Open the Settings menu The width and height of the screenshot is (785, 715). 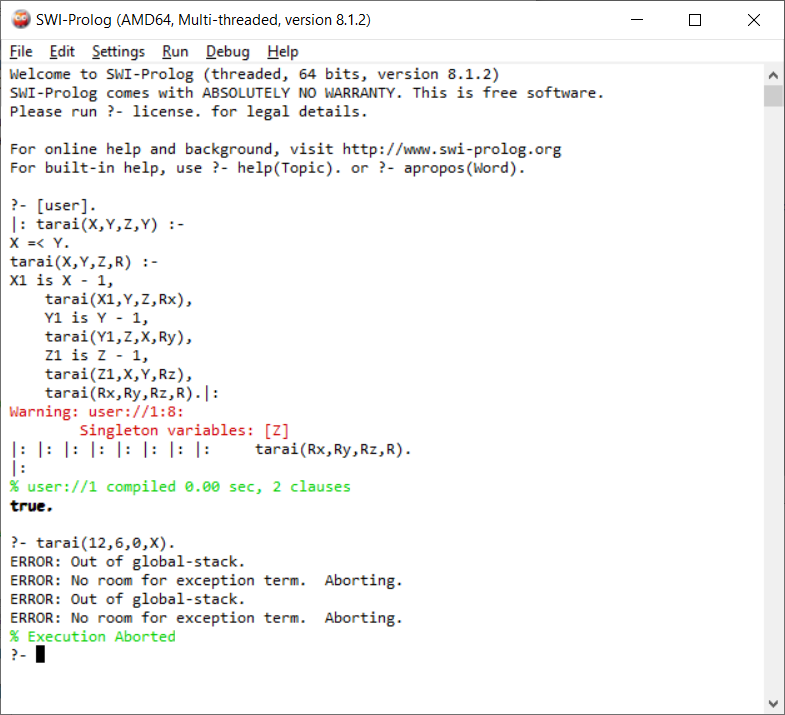tap(118, 52)
